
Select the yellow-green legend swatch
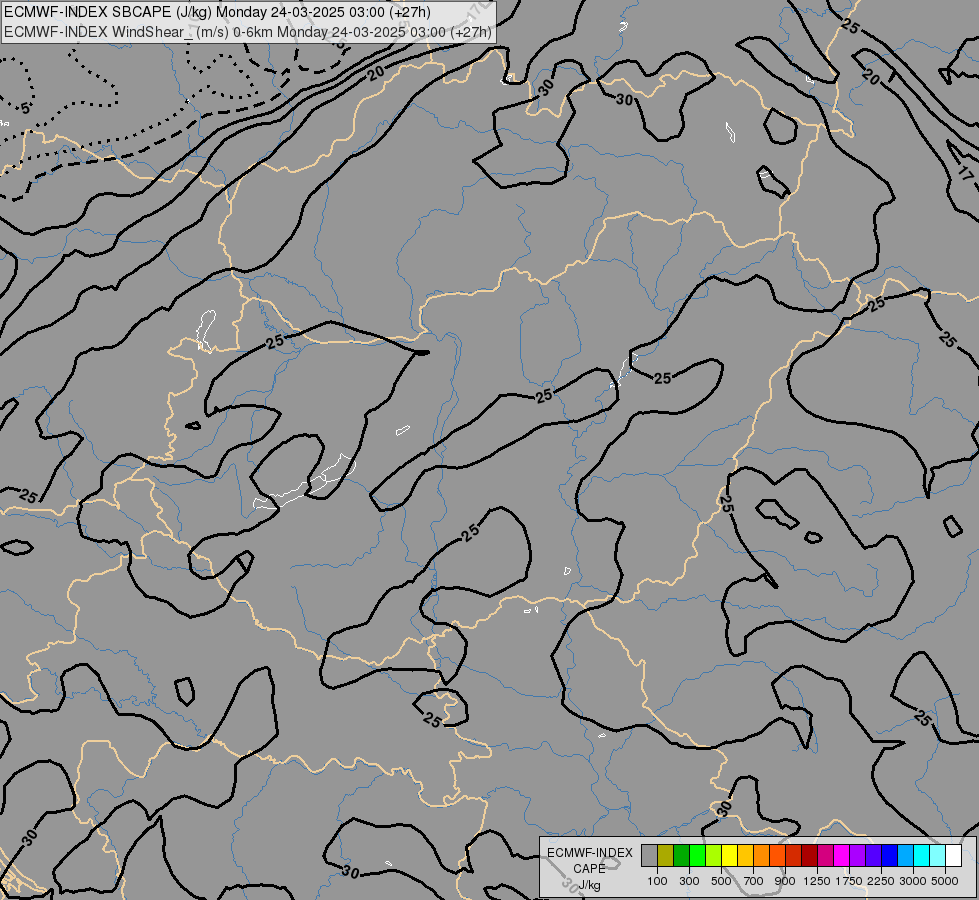[x=714, y=856]
